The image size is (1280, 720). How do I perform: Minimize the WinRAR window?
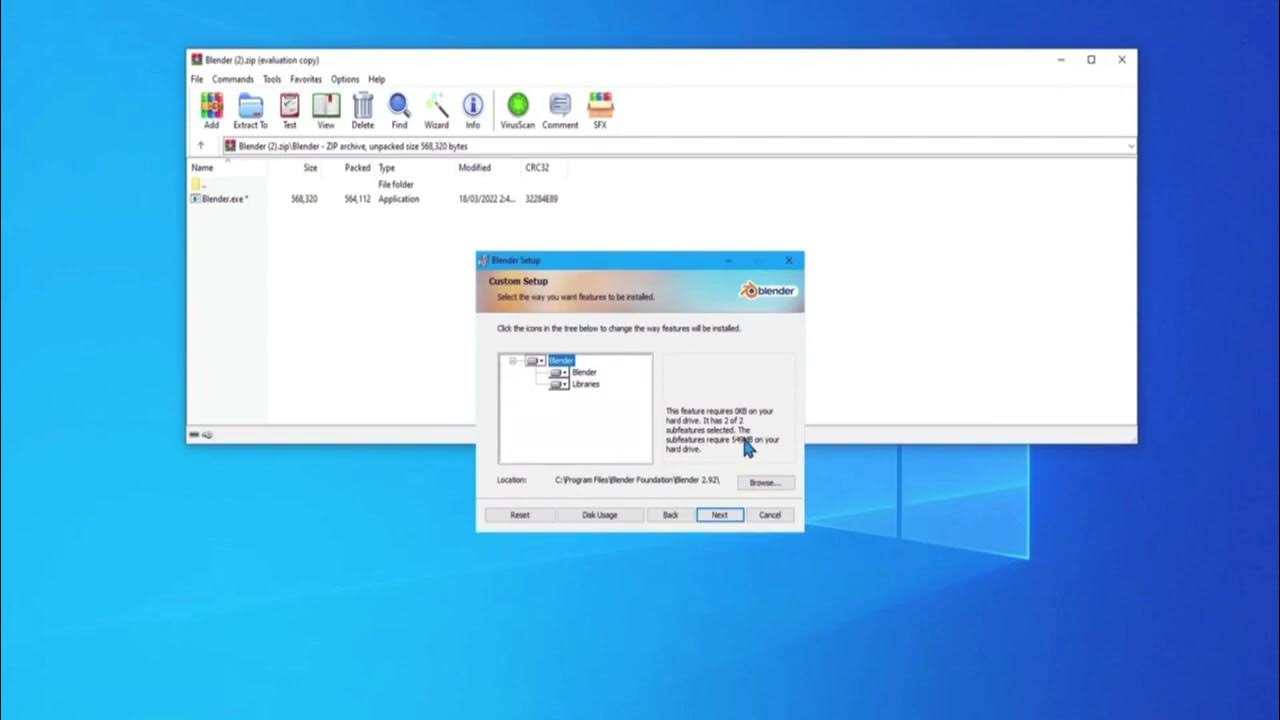point(1061,60)
